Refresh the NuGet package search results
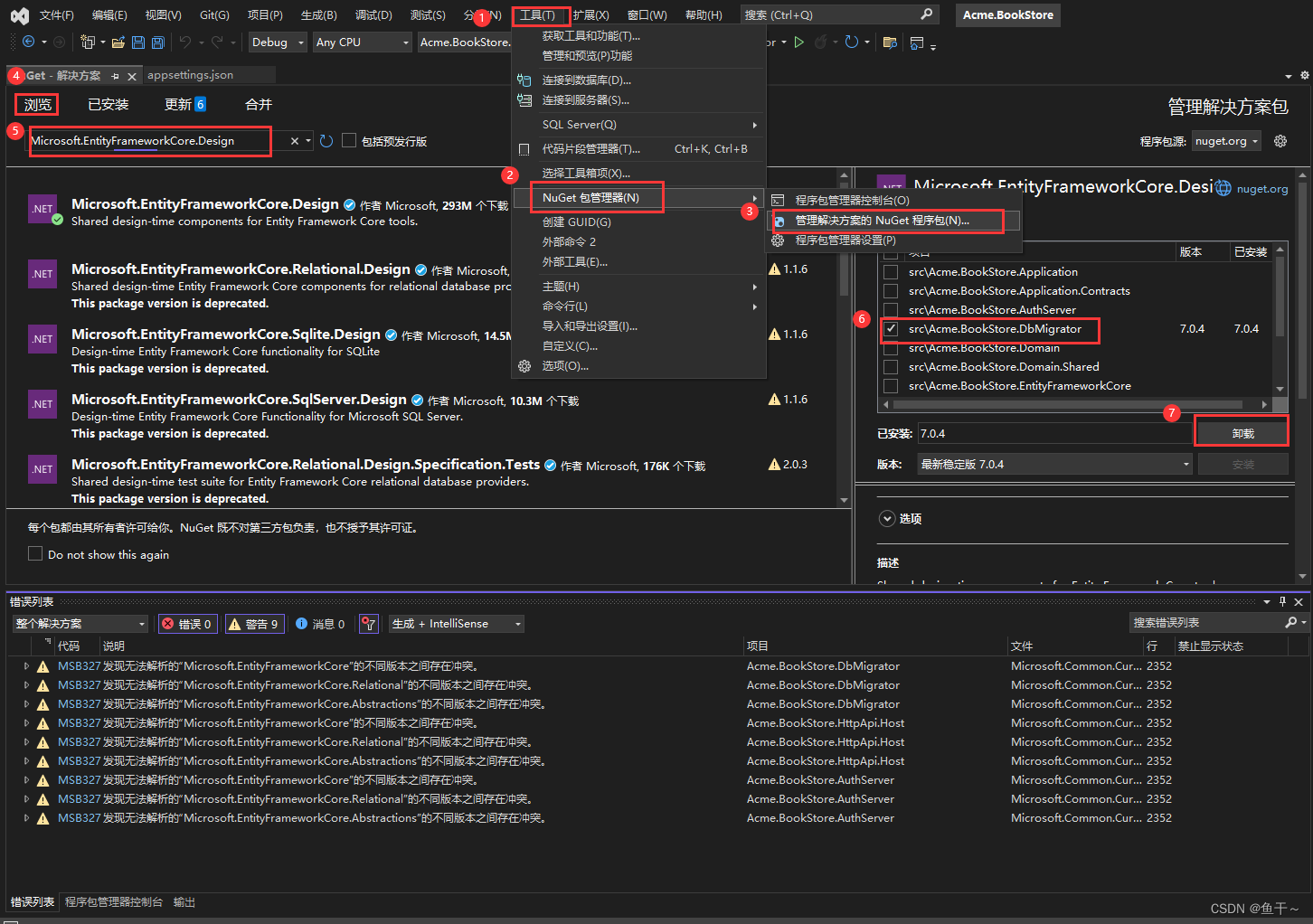 coord(326,141)
